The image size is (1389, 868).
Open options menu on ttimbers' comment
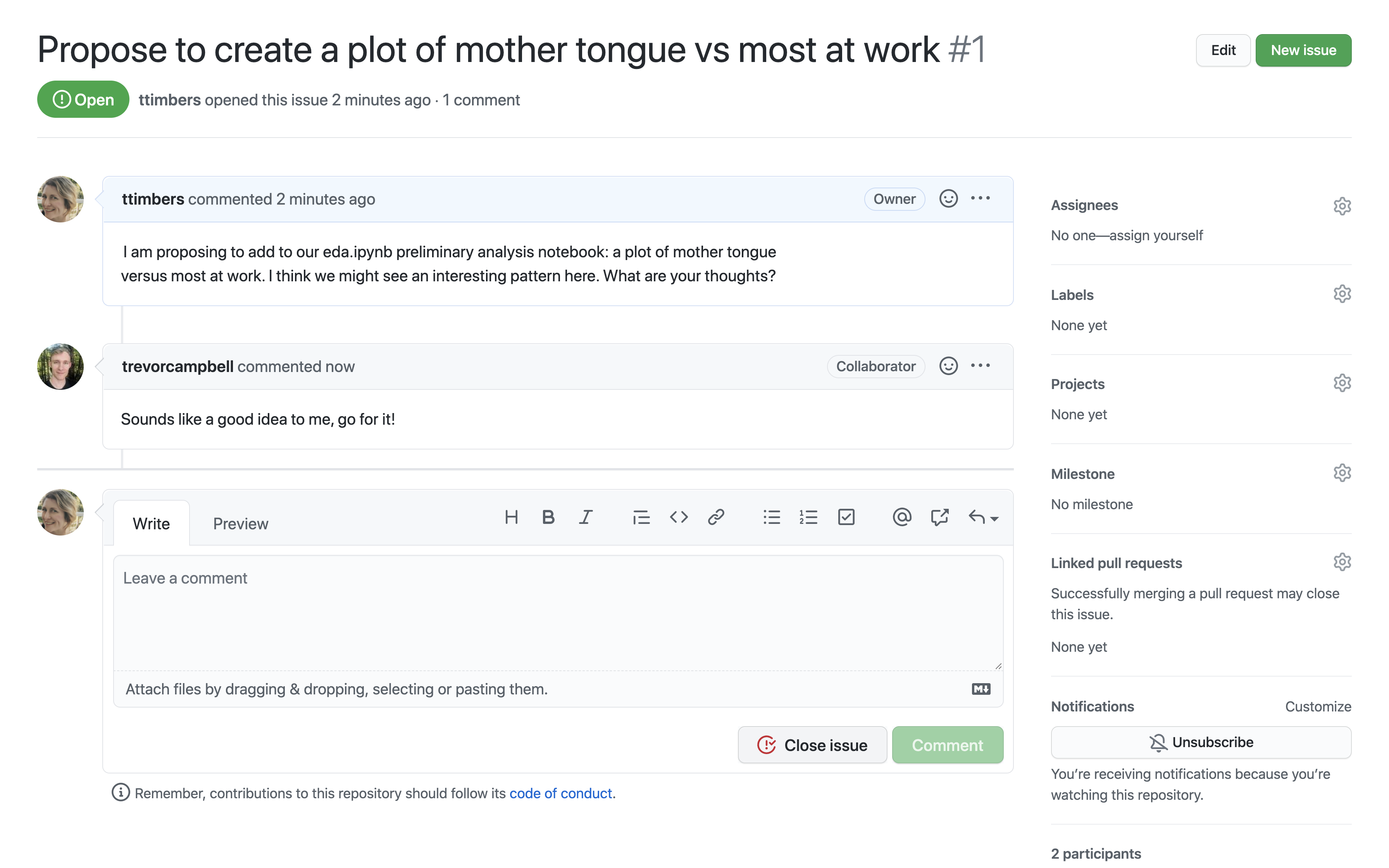981,198
